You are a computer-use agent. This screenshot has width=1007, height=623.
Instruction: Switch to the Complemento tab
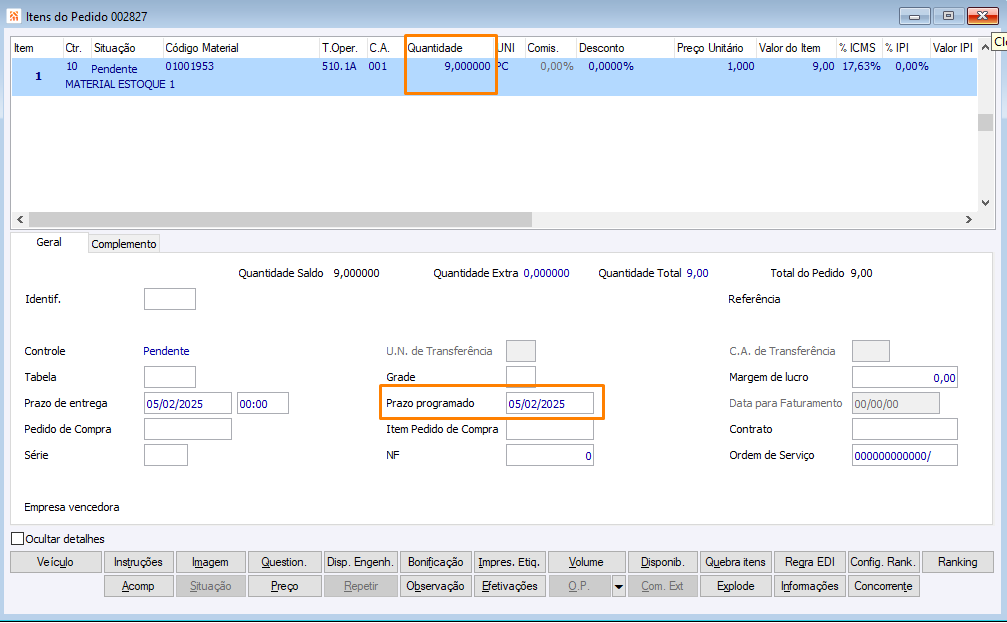tap(123, 244)
